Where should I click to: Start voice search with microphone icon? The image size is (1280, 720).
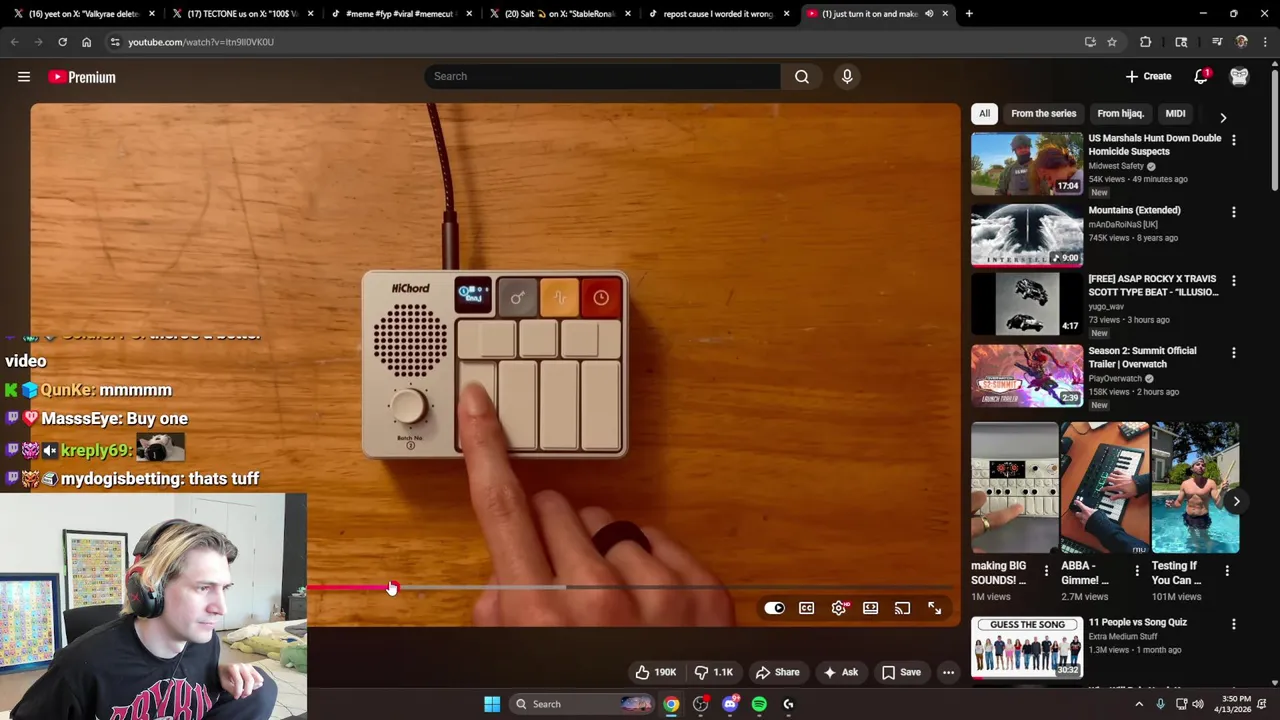(x=847, y=76)
